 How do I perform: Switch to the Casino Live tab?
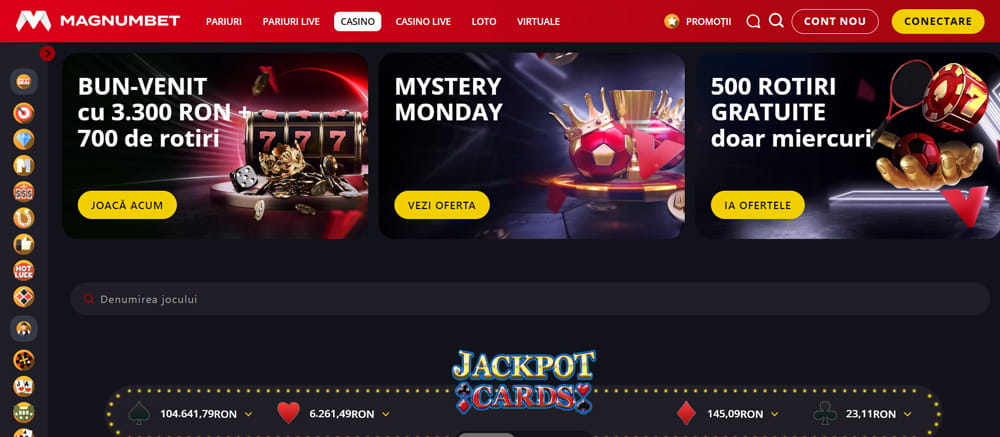pyautogui.click(x=423, y=22)
